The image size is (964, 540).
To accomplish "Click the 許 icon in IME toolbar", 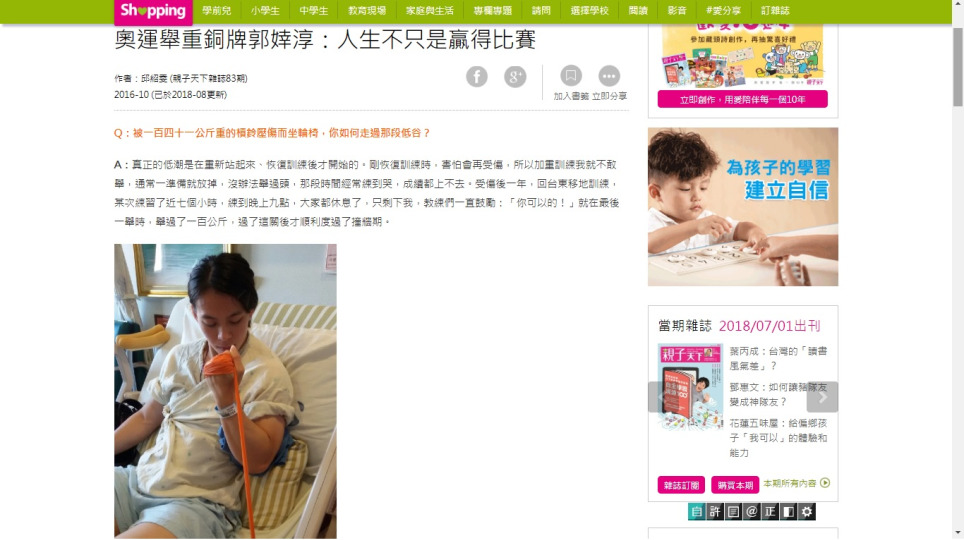I will click(714, 512).
